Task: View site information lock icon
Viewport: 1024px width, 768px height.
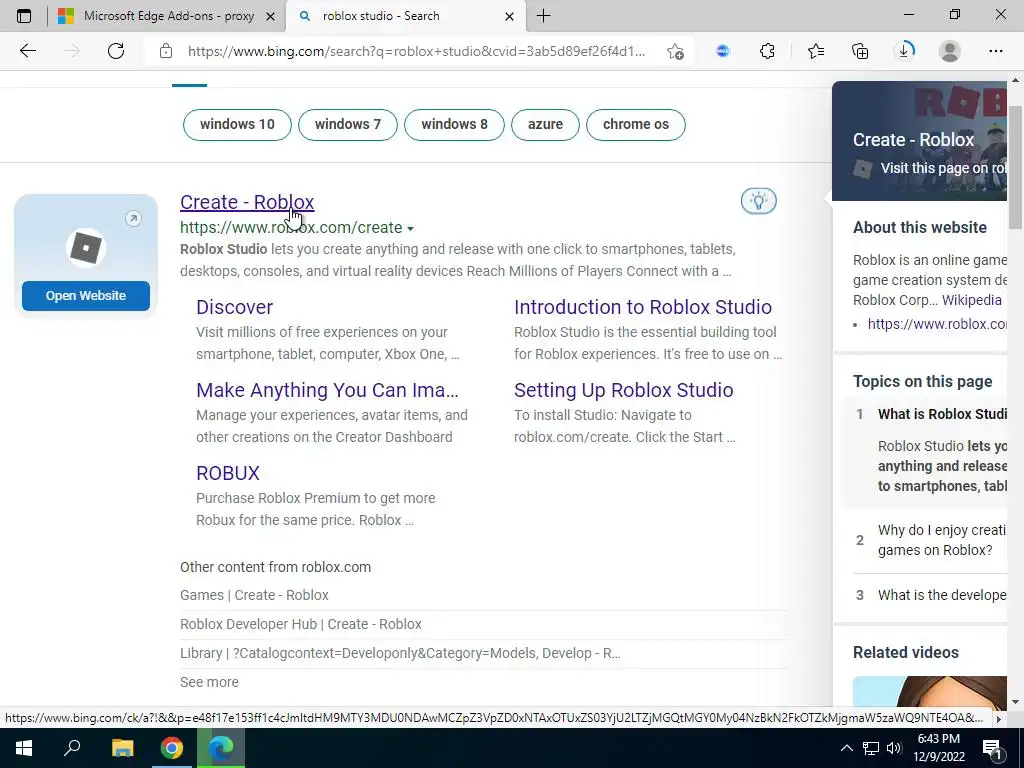Action: tap(166, 51)
